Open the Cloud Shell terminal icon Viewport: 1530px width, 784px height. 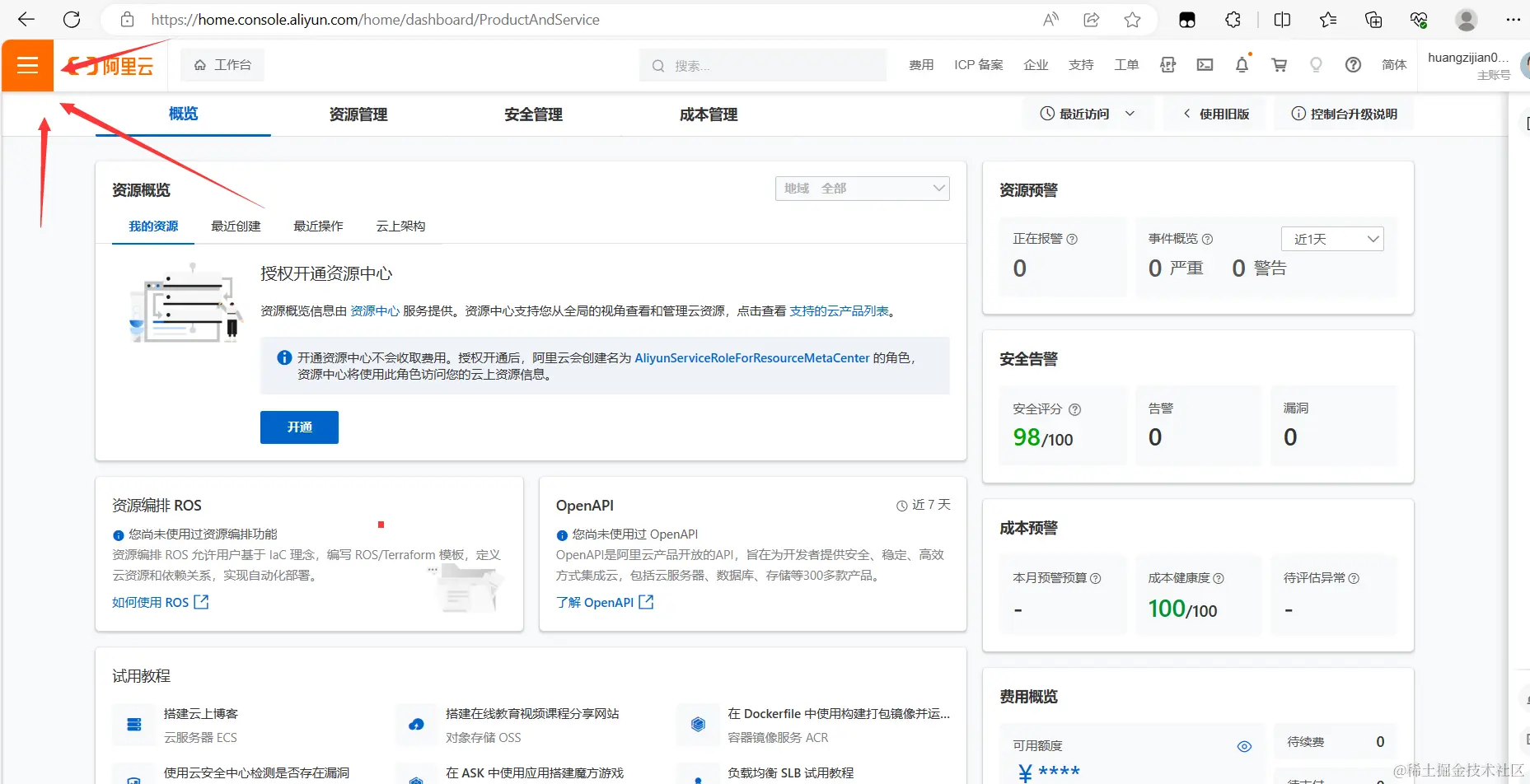point(1205,65)
